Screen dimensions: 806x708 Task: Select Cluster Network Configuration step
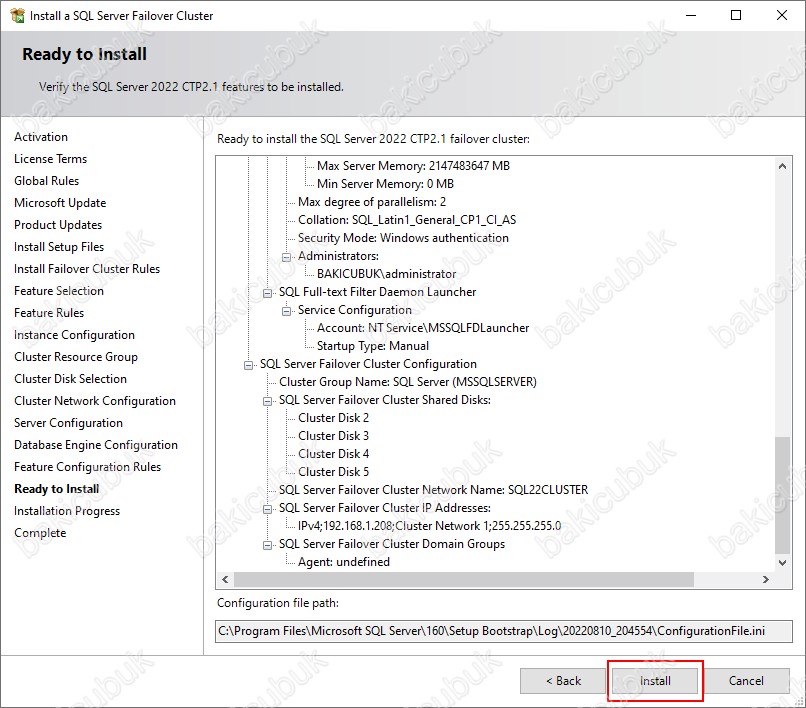(95, 401)
